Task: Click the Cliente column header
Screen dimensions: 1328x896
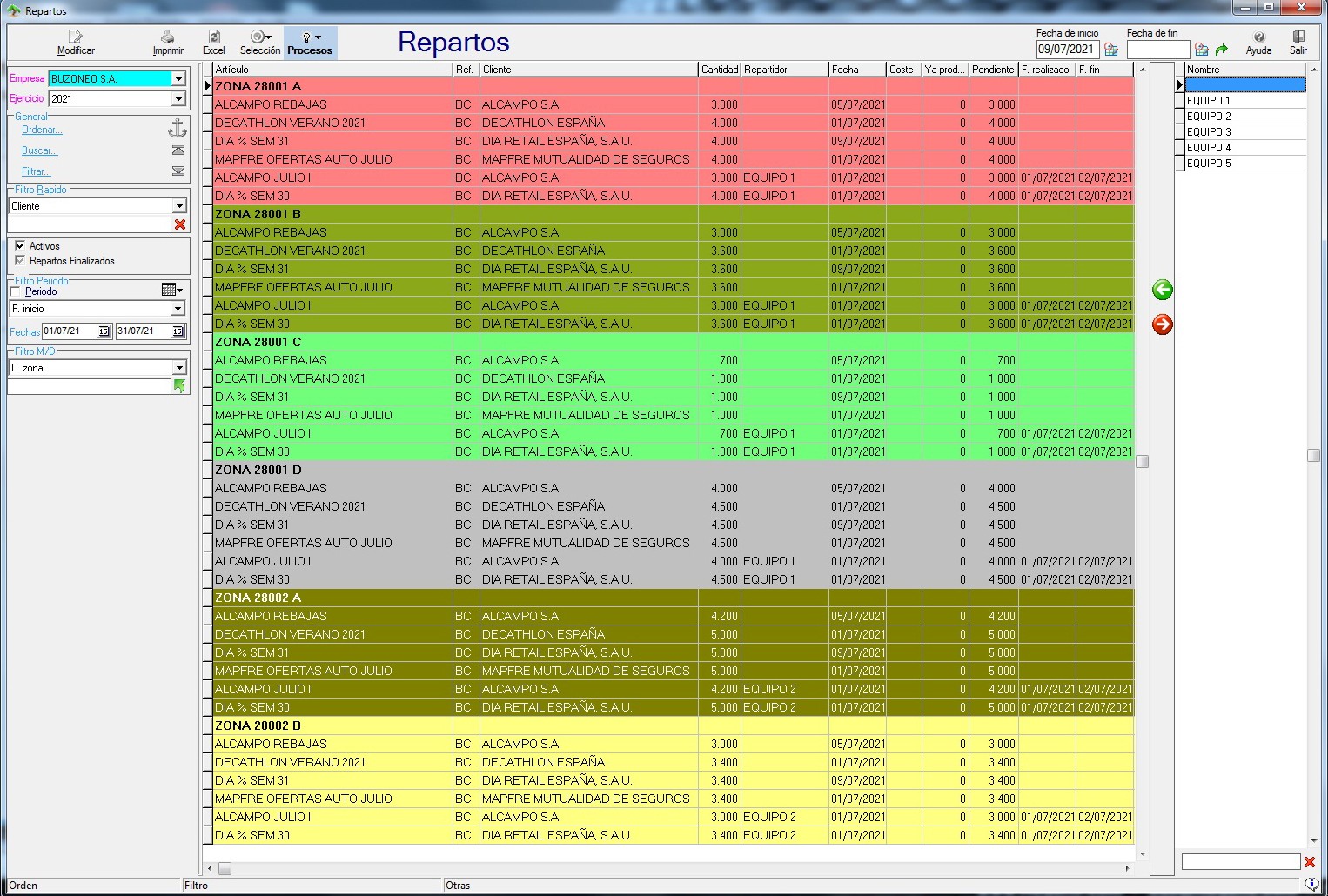Action: point(589,70)
